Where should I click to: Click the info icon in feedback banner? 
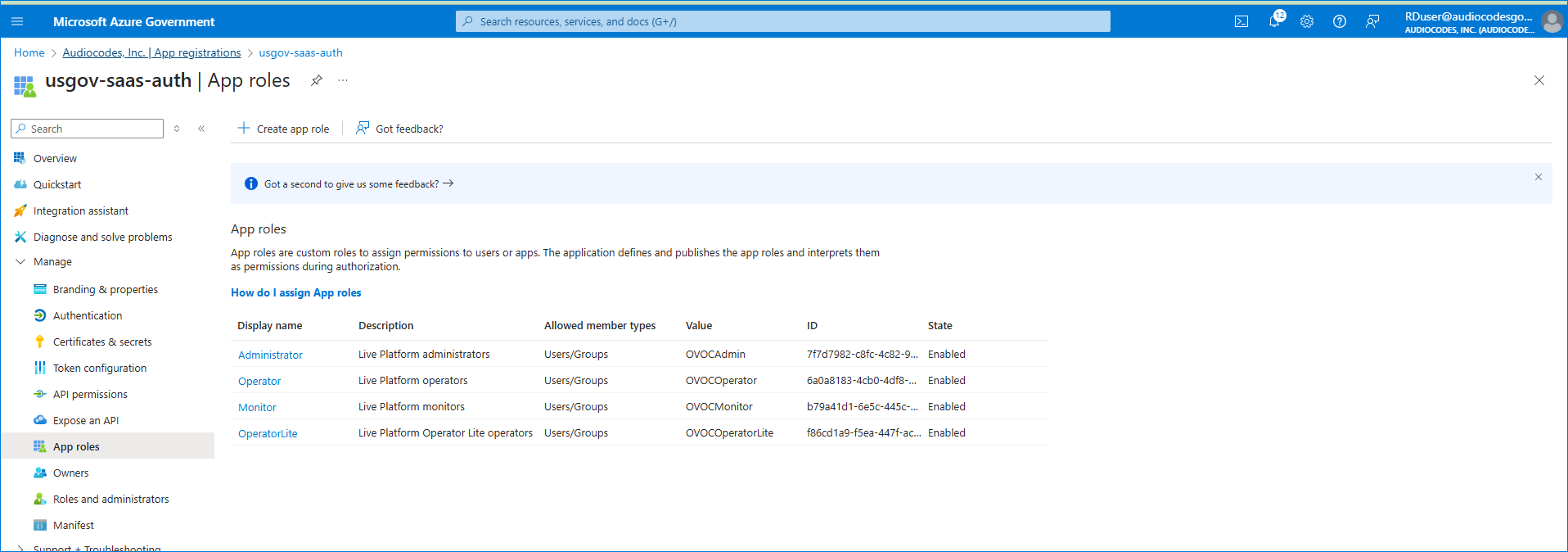click(251, 183)
